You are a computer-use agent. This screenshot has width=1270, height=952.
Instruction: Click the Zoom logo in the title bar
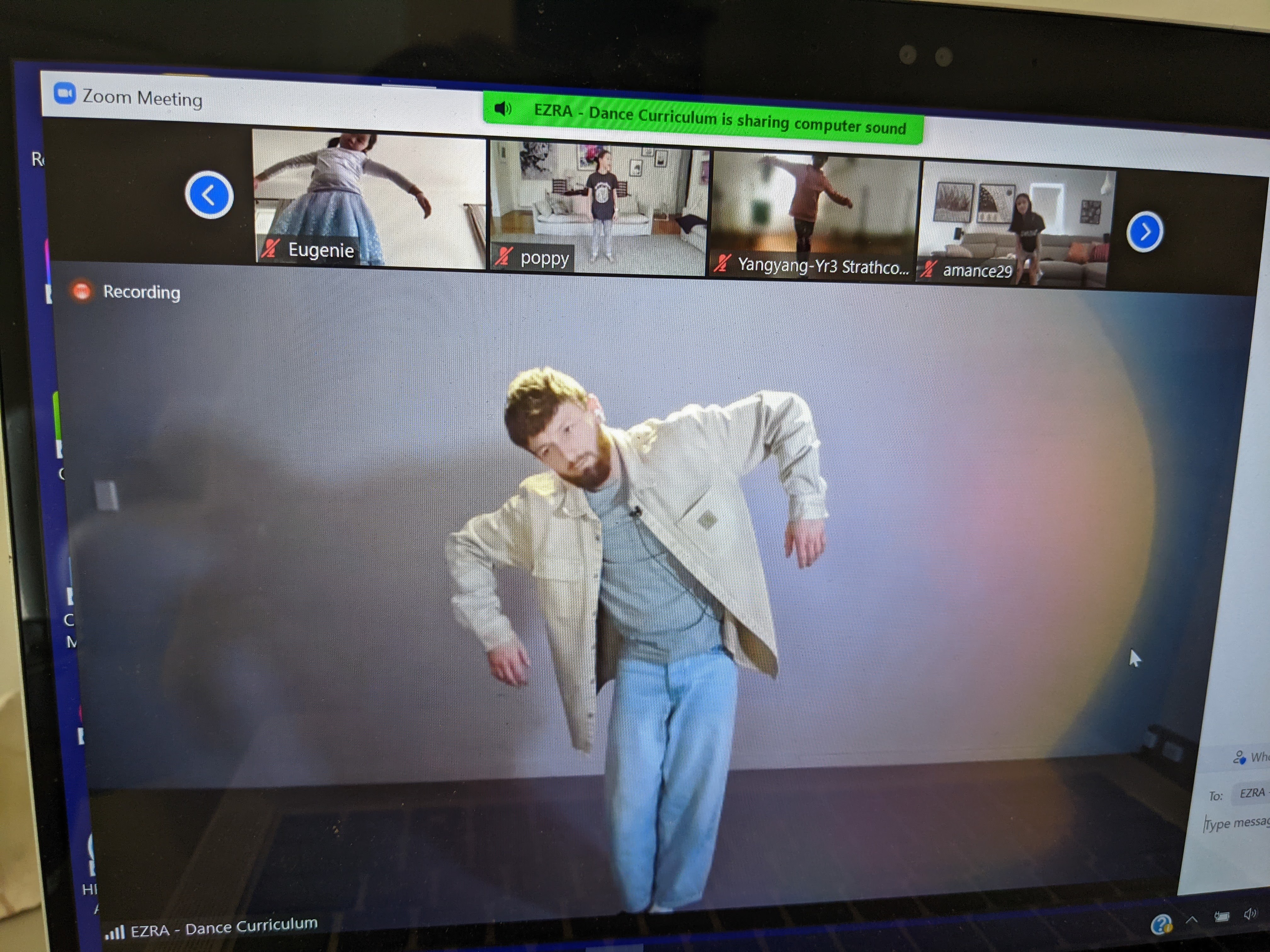(x=64, y=93)
